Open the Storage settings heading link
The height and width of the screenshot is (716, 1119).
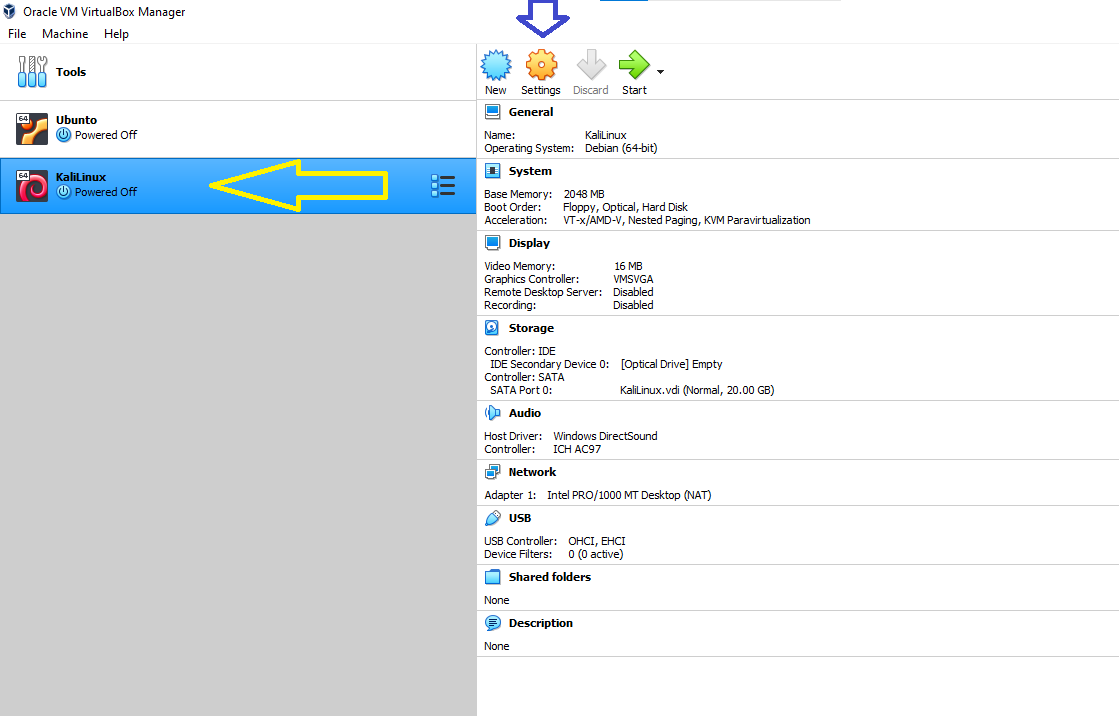click(531, 328)
